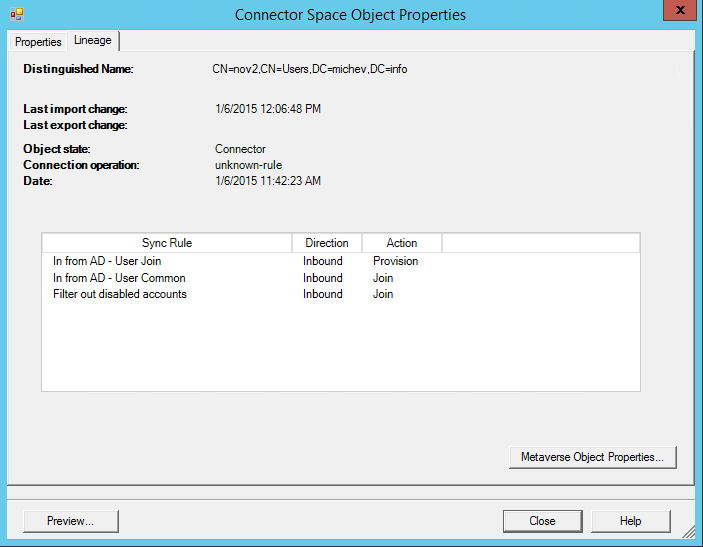Click the Preview button
This screenshot has width=703, height=547.
click(70, 521)
